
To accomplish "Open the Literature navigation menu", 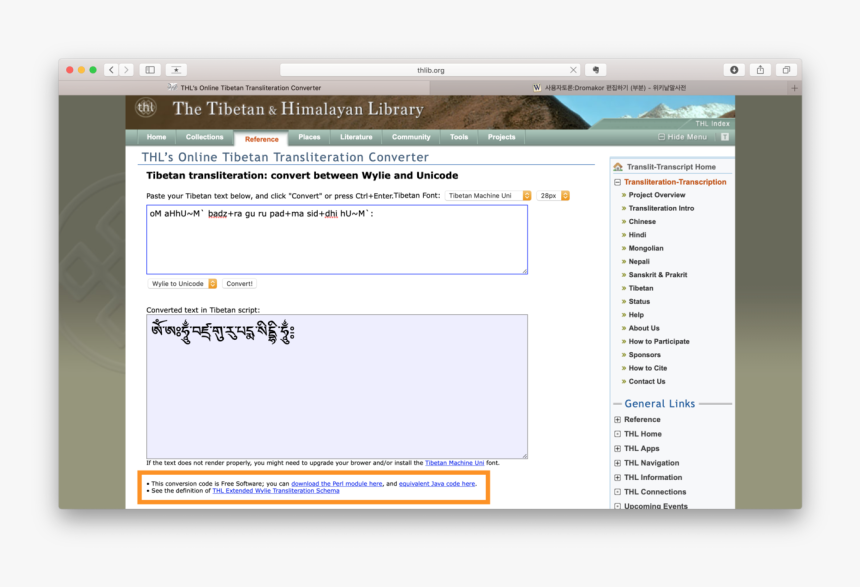I will 356,137.
